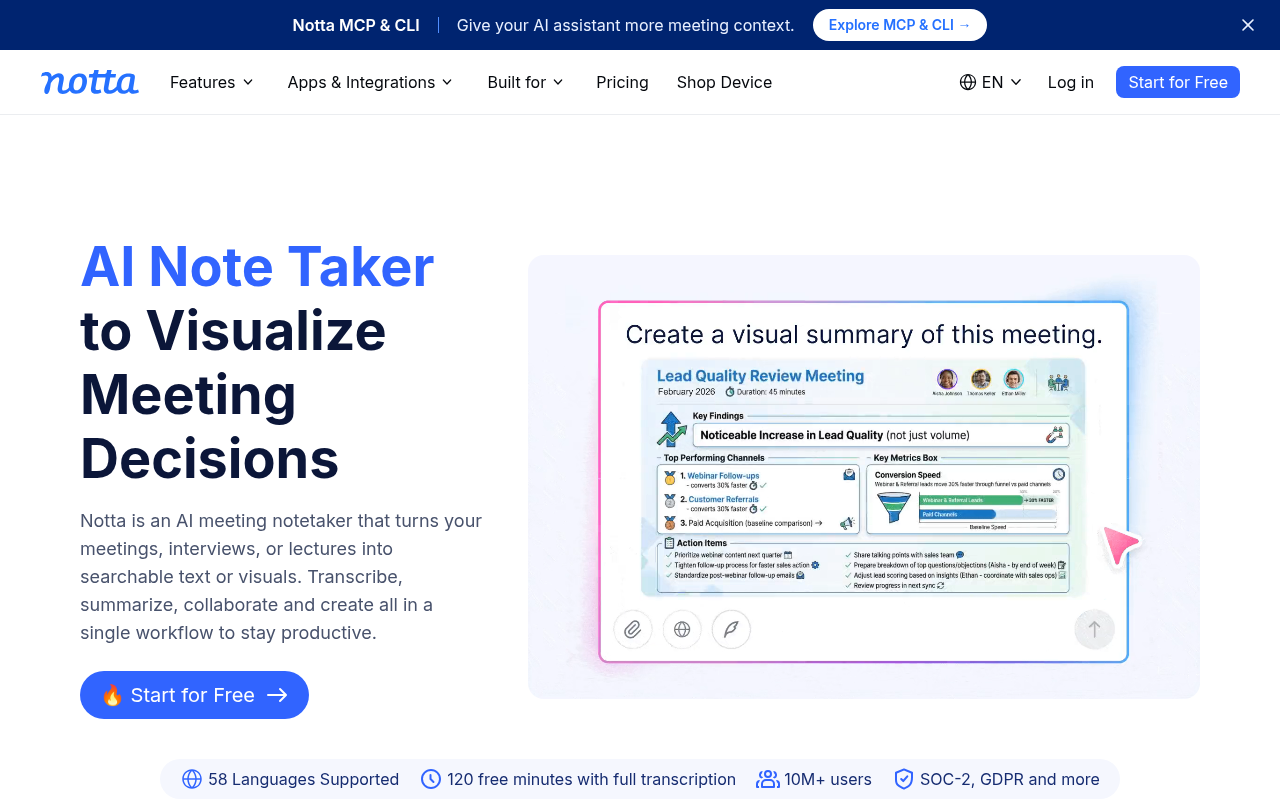The height and width of the screenshot is (800, 1280).
Task: Click the globe language icon near EN
Action: click(x=968, y=82)
